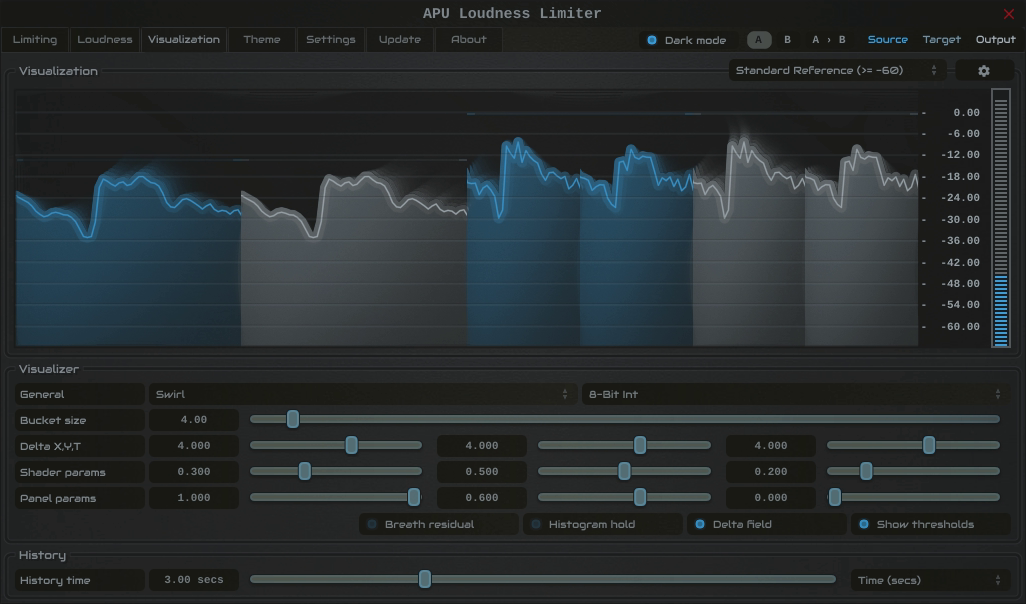Disable Delta field option
The image size is (1026, 604).
[x=766, y=524]
